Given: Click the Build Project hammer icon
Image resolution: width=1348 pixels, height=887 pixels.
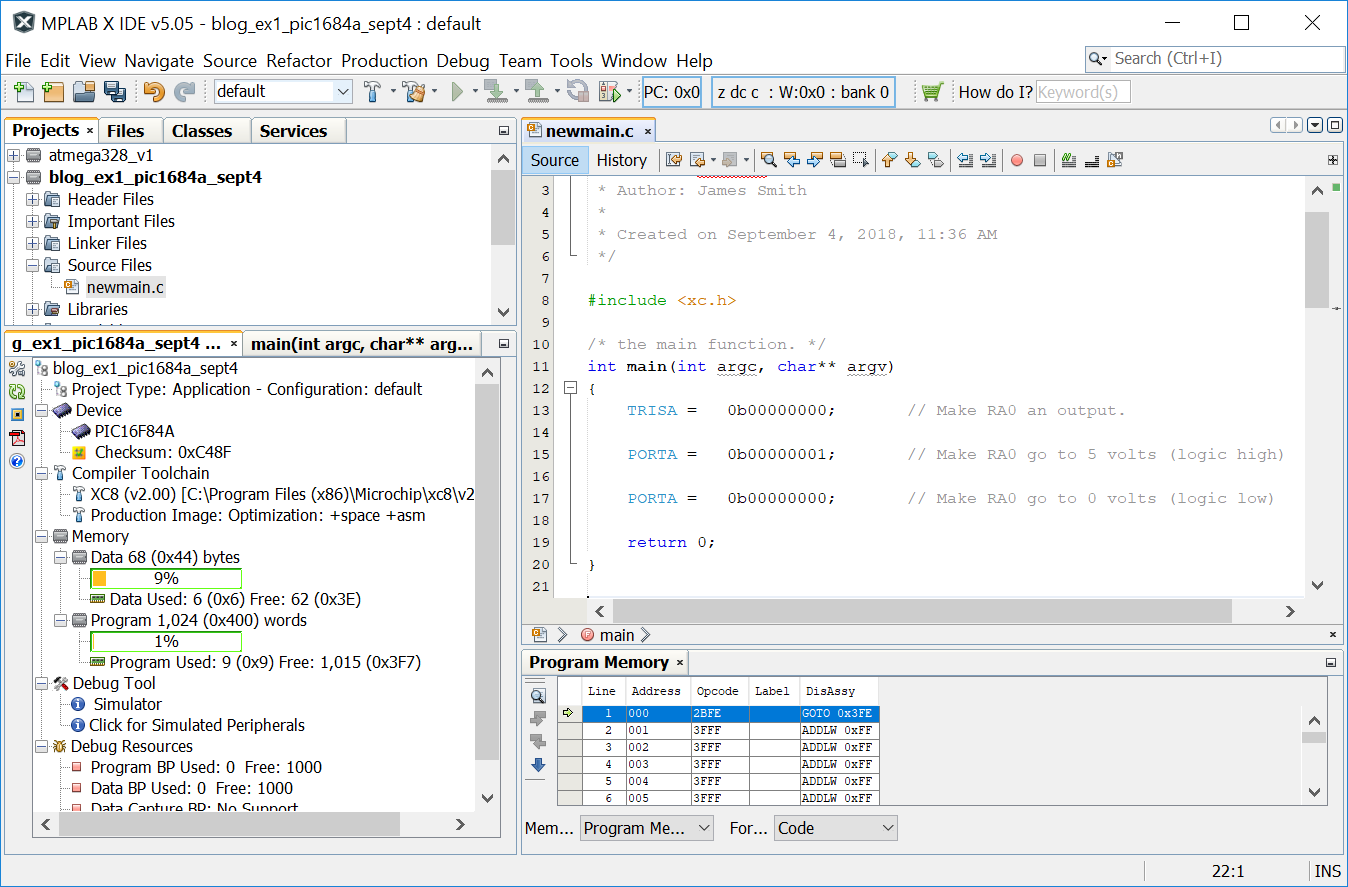Looking at the screenshot, I should click(x=372, y=92).
